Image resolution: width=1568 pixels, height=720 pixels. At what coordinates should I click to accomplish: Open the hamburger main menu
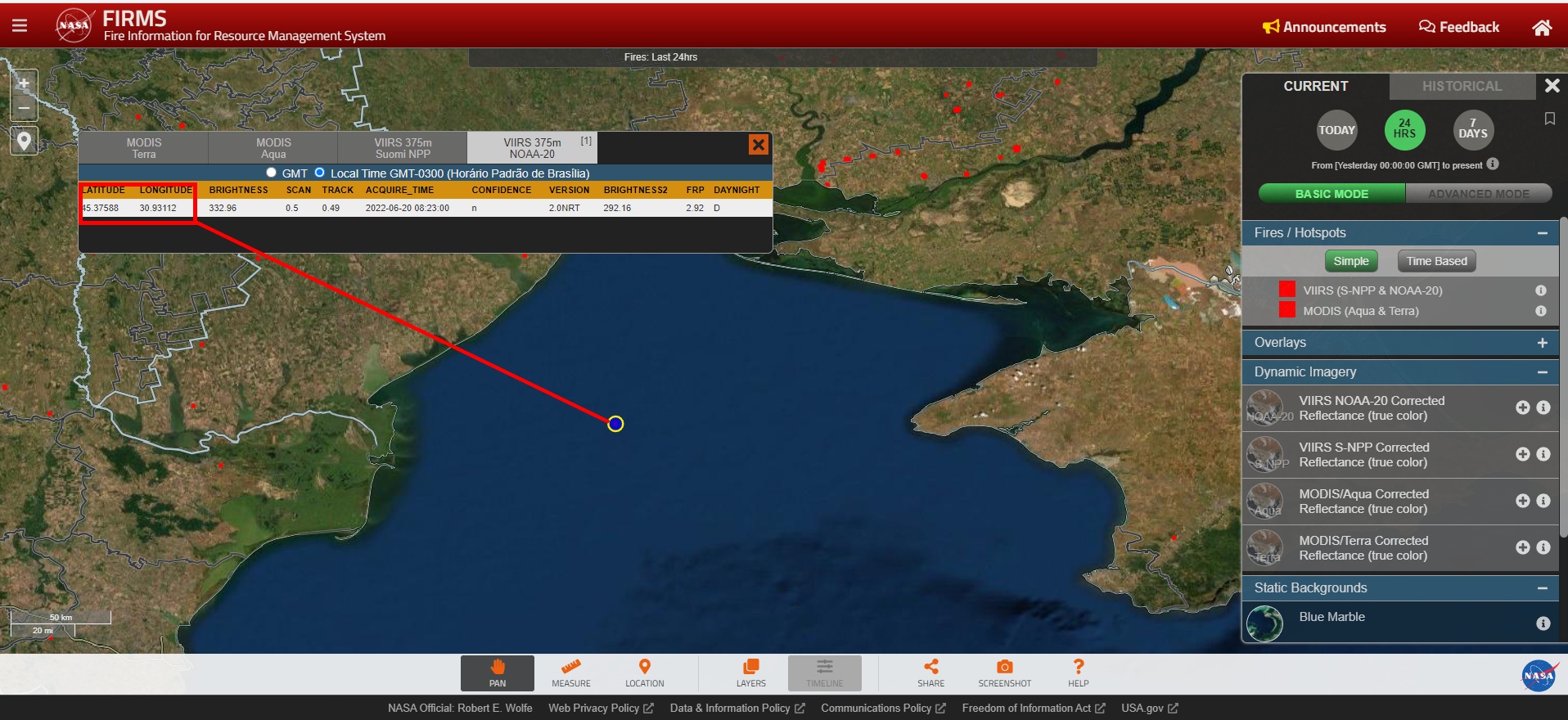click(x=20, y=25)
